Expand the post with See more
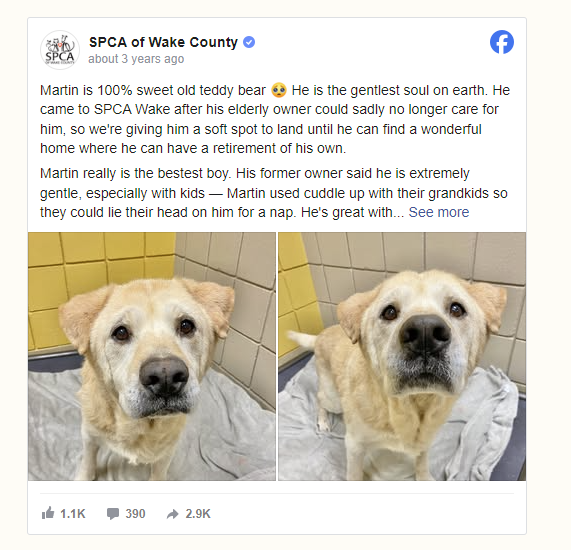 (439, 212)
